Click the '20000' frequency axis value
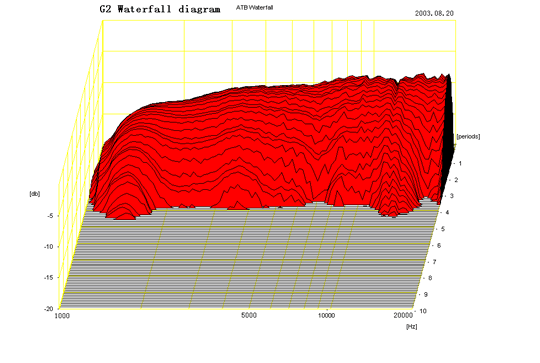 (x=403, y=315)
